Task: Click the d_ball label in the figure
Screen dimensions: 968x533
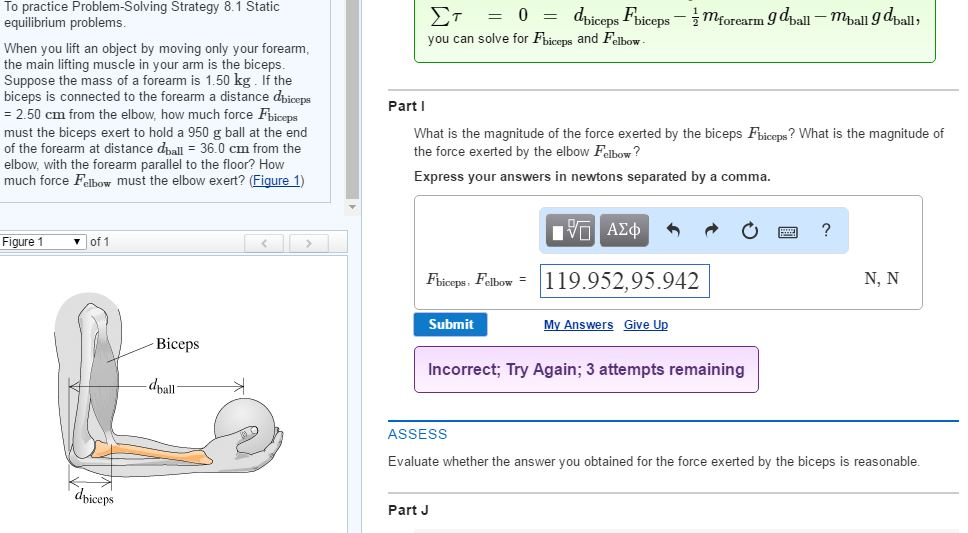Action: [162, 387]
